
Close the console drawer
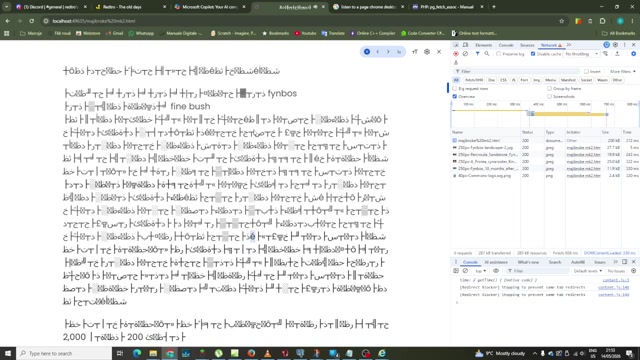[633, 262]
